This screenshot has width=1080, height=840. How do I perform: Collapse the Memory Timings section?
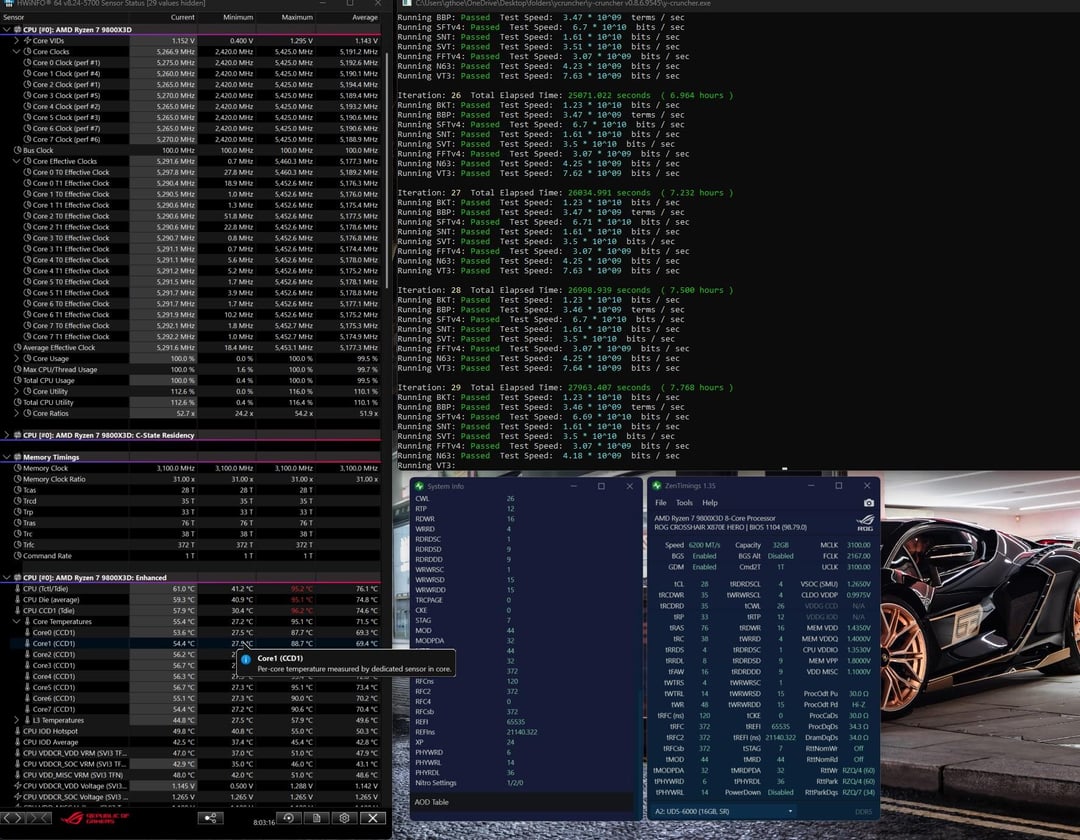(x=6, y=457)
